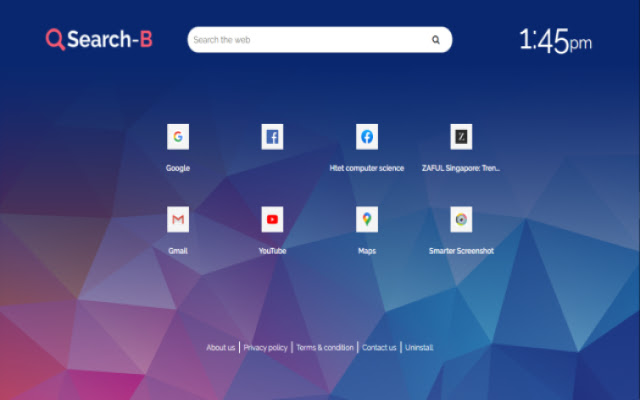This screenshot has width=640, height=400.
Task: Click the Search-B logo
Action: [99, 40]
